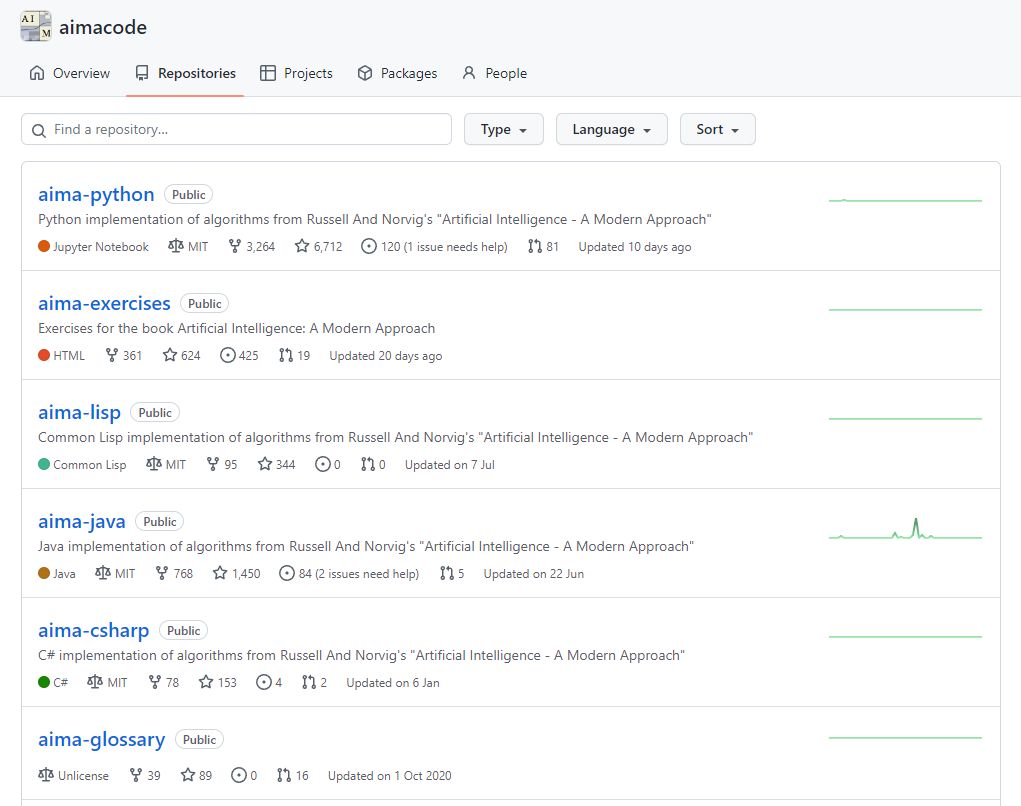
Task: Click the MIT license icon for aima-python
Action: [x=176, y=246]
